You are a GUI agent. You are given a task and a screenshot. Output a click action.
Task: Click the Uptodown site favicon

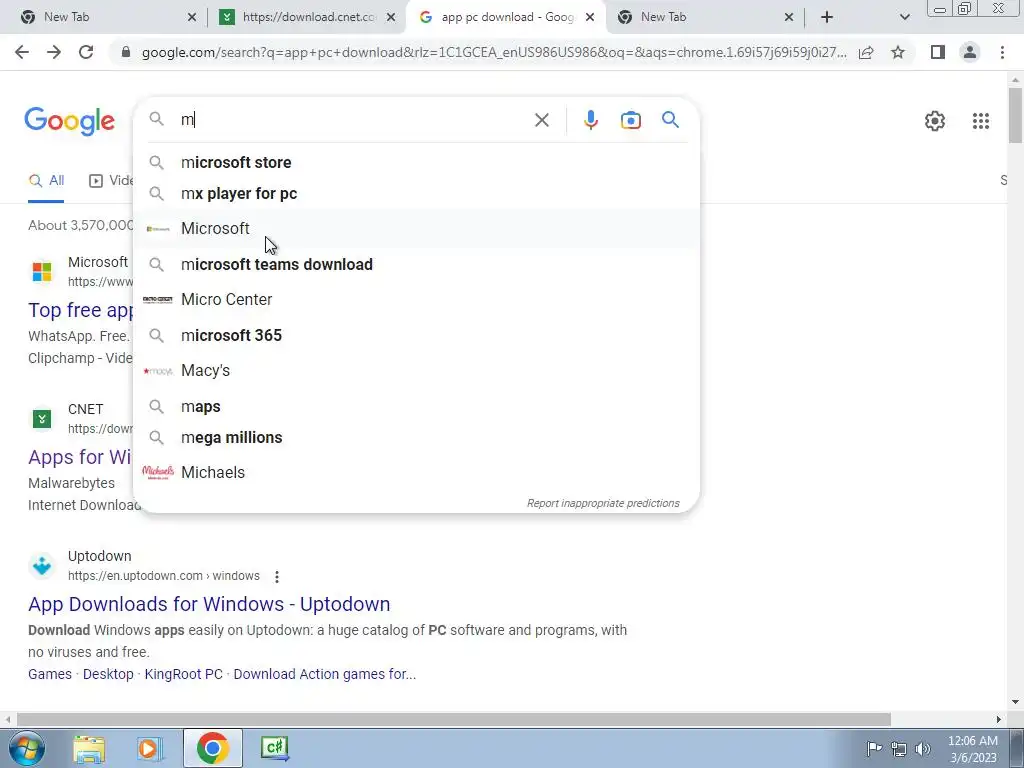pos(42,566)
